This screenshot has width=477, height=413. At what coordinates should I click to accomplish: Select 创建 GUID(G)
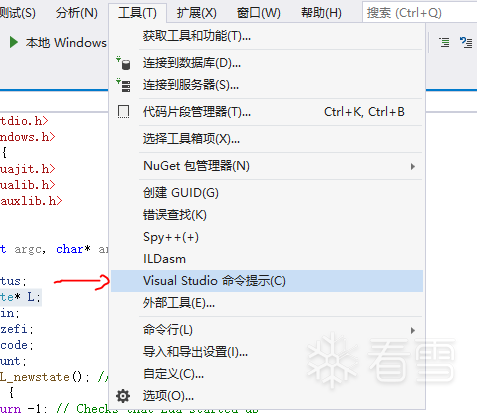[x=267, y=193]
